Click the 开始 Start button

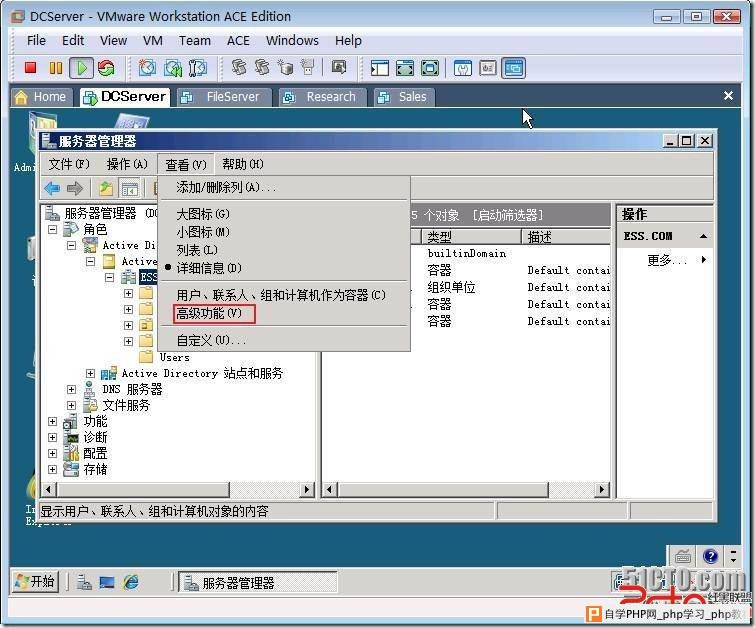click(35, 582)
